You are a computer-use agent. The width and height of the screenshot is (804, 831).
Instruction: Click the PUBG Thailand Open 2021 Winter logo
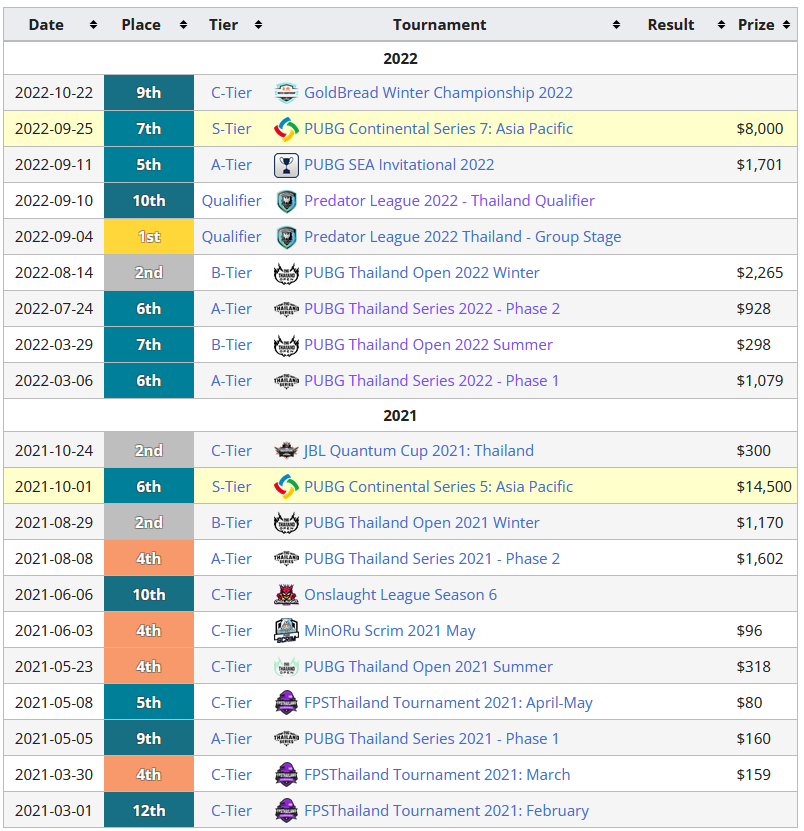point(286,523)
